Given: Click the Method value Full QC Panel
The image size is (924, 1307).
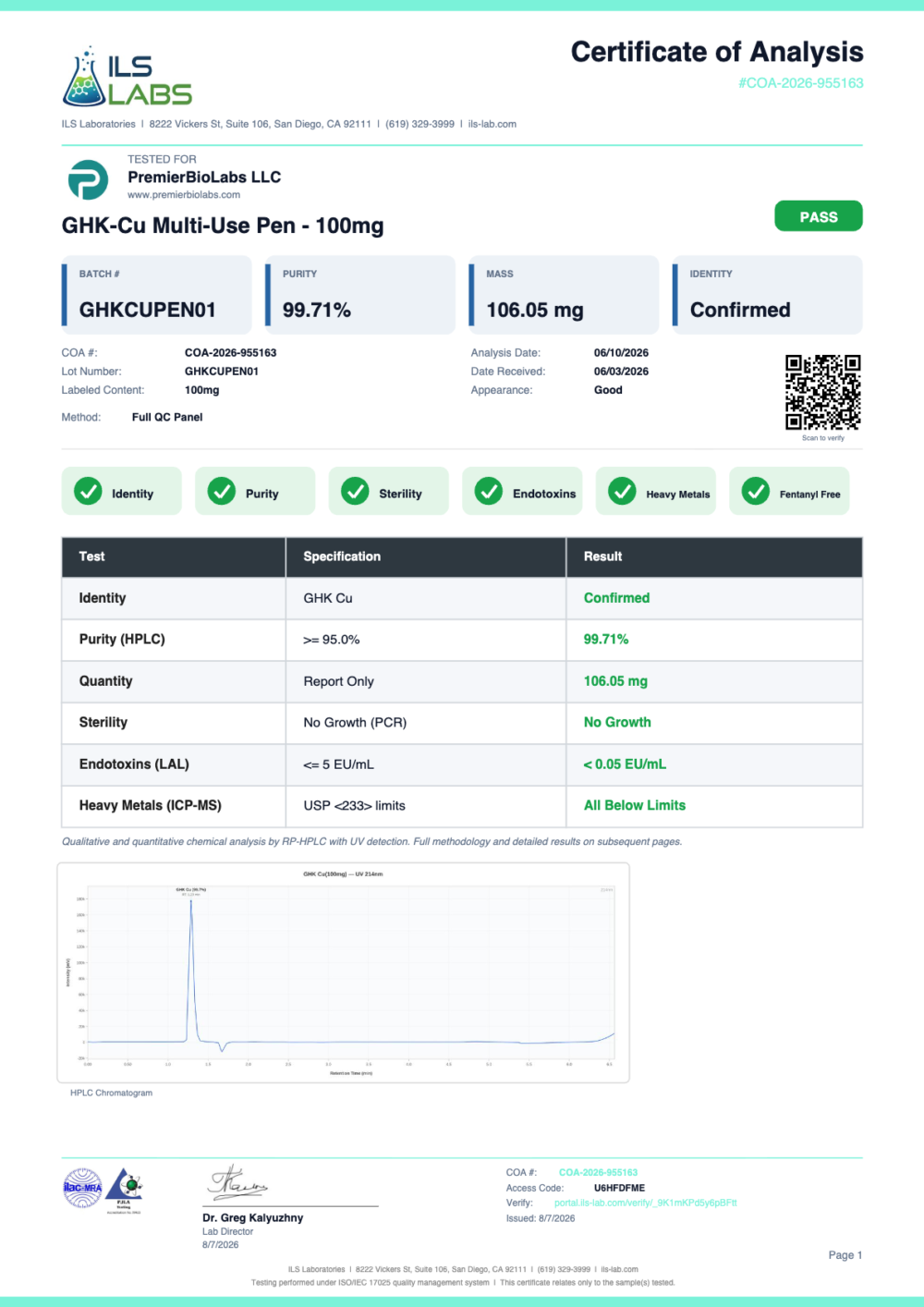Looking at the screenshot, I should (x=167, y=417).
